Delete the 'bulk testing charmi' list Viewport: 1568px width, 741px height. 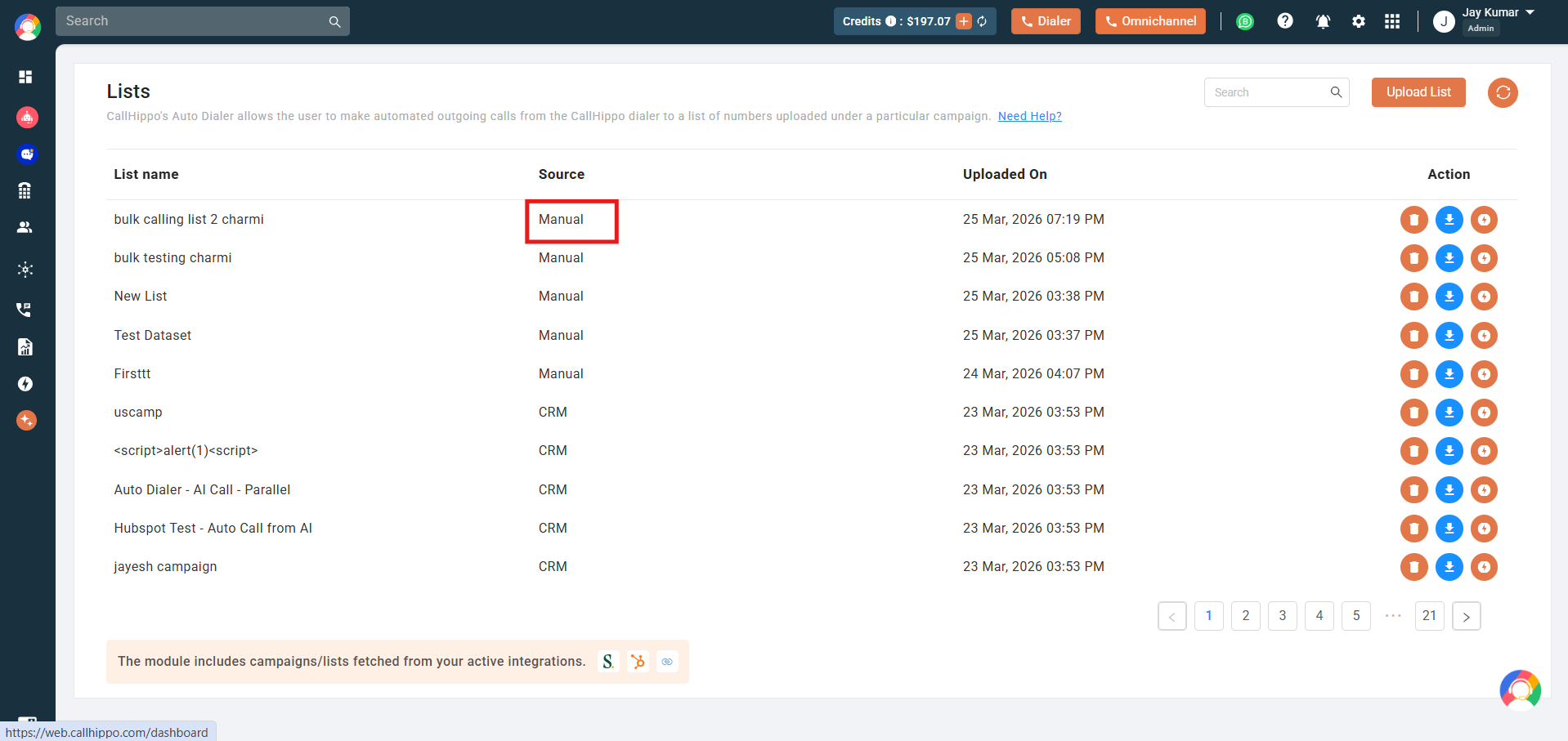(1414, 258)
